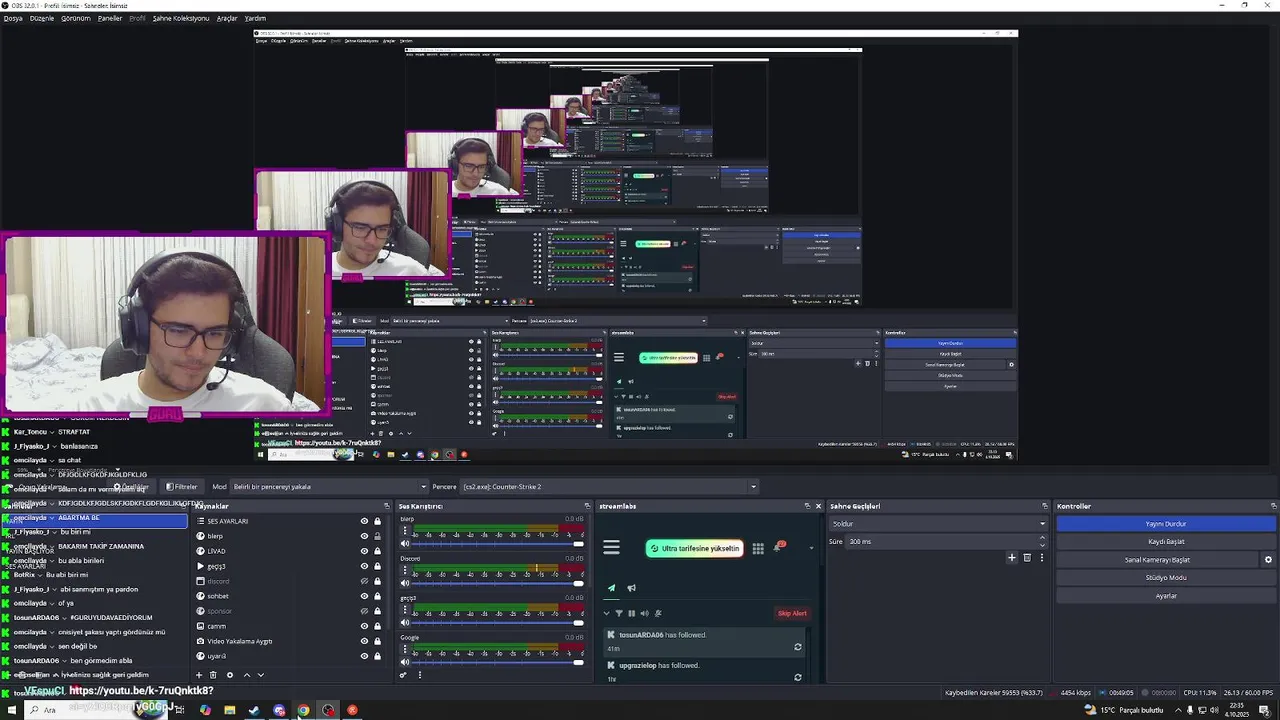Move selected source up
The height and width of the screenshot is (720, 1280).
point(246,675)
